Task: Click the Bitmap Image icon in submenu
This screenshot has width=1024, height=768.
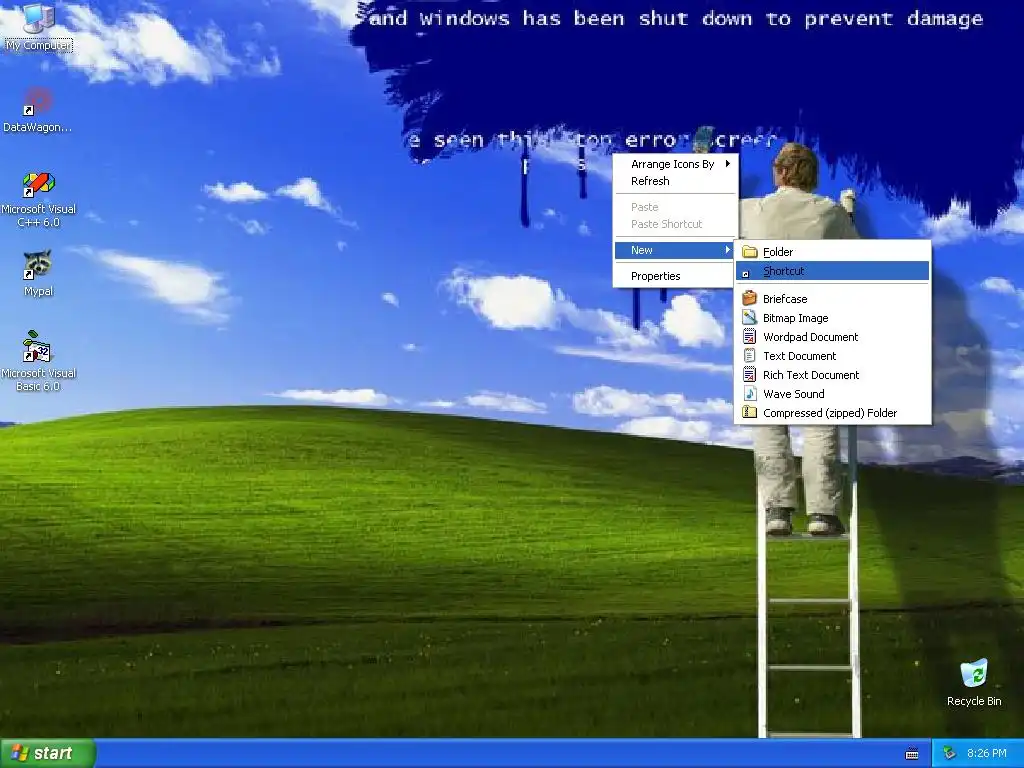Action: click(x=750, y=317)
